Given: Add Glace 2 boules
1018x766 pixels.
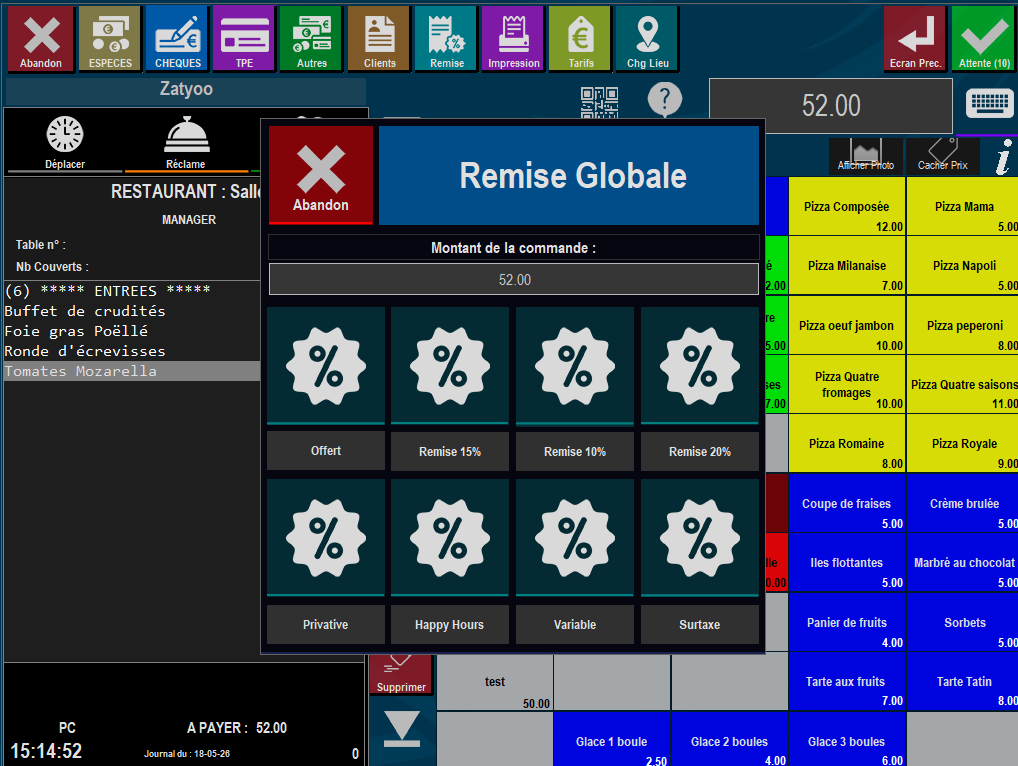Looking at the screenshot, I should 729,740.
